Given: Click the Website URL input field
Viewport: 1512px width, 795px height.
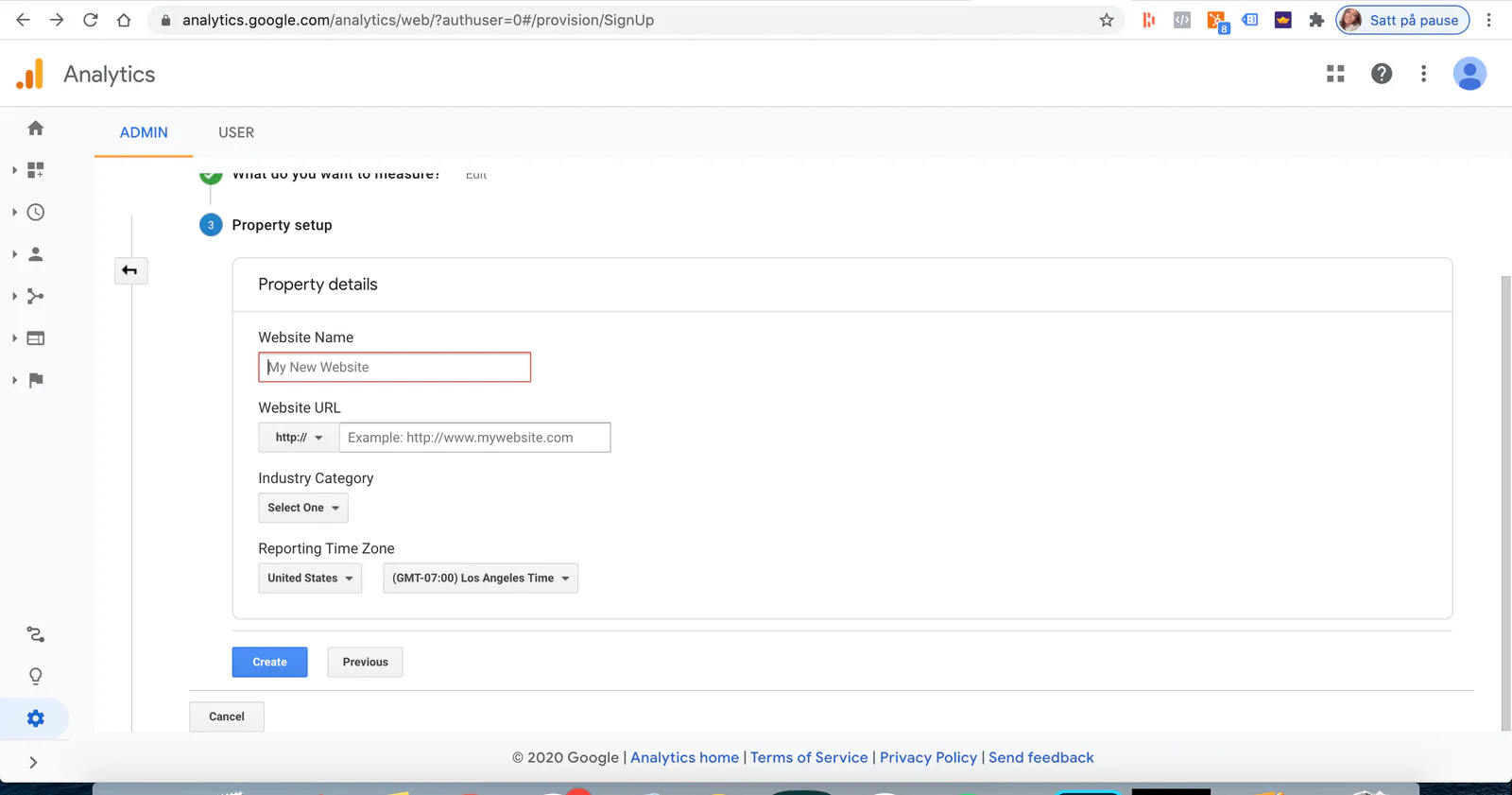Looking at the screenshot, I should (474, 438).
